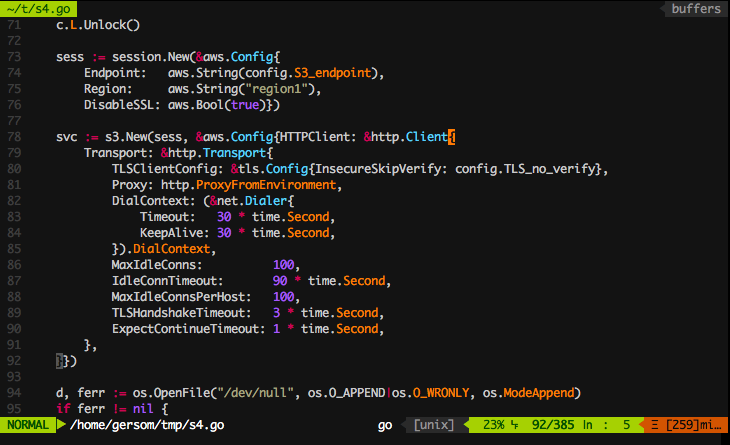Click session.New on line 73
730x445 pixels.
[150, 57]
